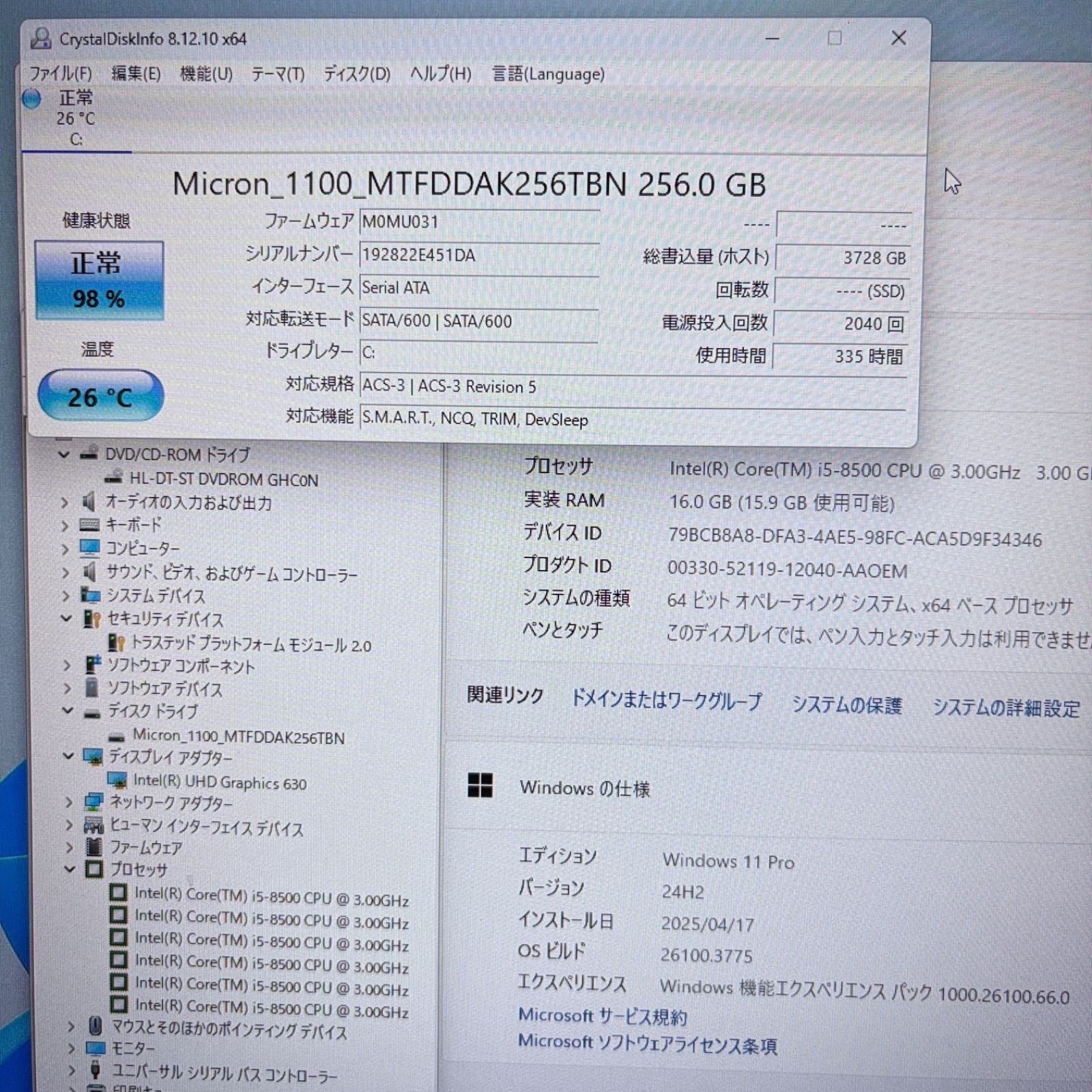
Task: Click the SATA/600 | SATA/600 transfer mode field
Action: coord(479,321)
